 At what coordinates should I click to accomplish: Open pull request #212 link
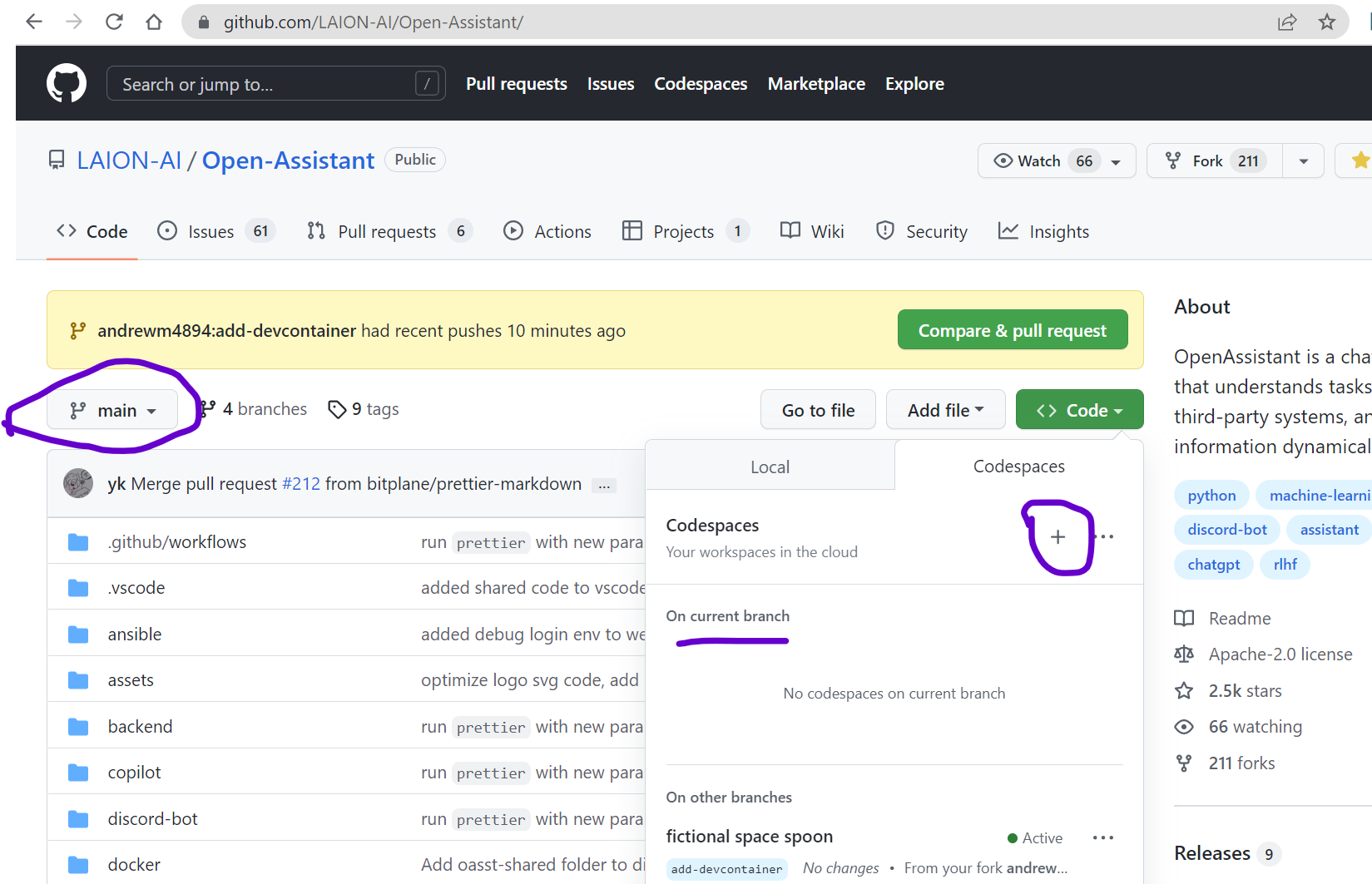301,484
